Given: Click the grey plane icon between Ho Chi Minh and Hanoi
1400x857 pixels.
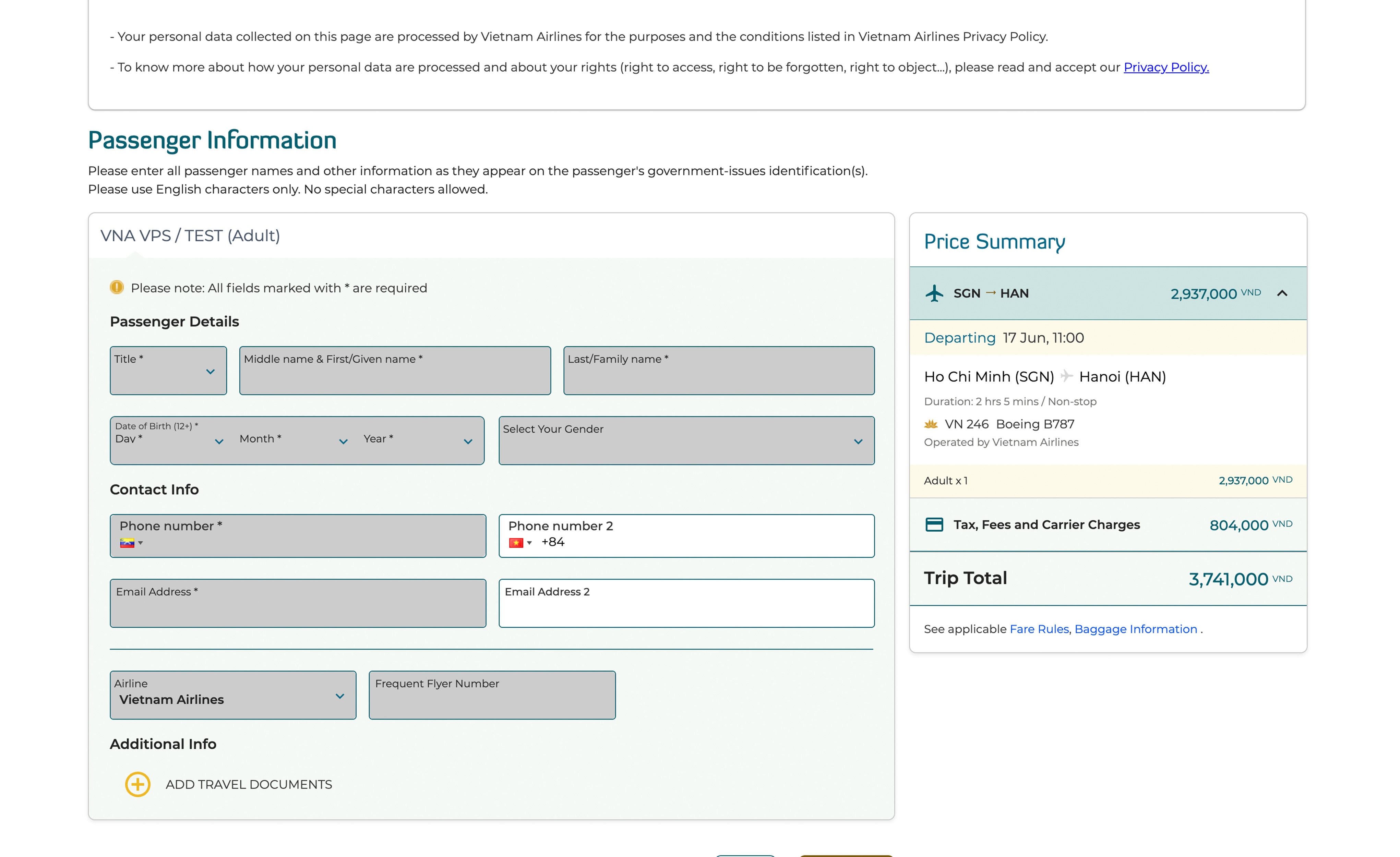Looking at the screenshot, I should pos(1066,376).
